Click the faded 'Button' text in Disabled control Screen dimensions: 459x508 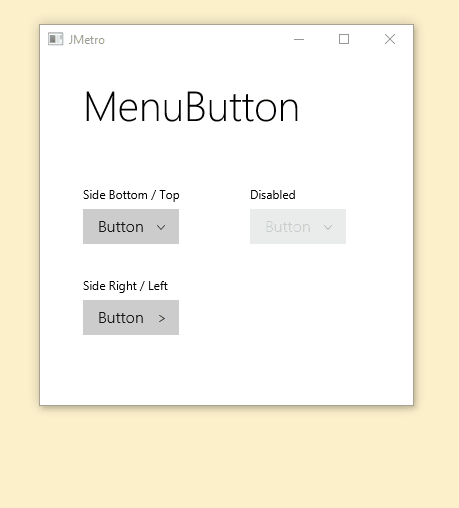click(x=288, y=227)
